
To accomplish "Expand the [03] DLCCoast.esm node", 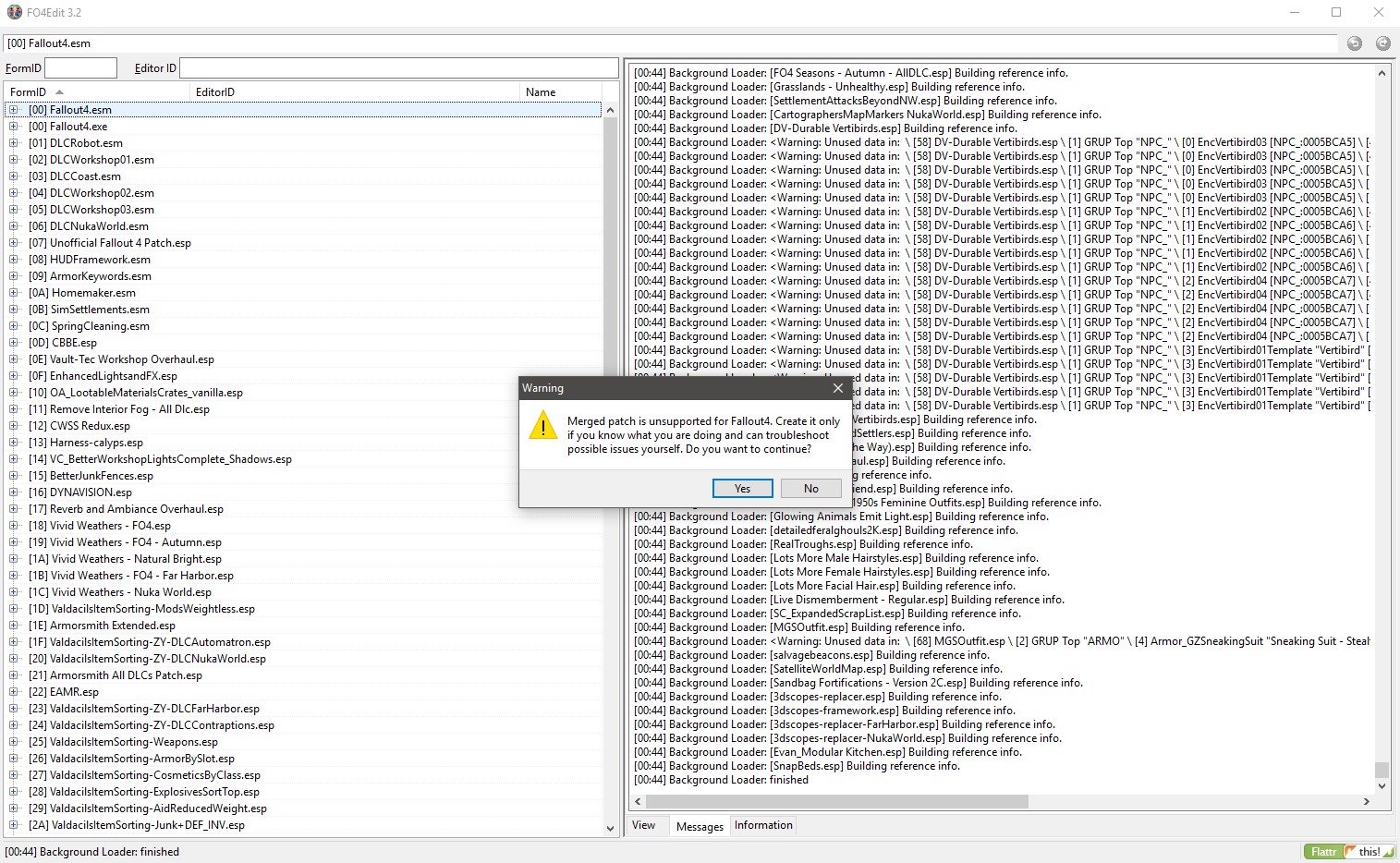I will click(14, 176).
